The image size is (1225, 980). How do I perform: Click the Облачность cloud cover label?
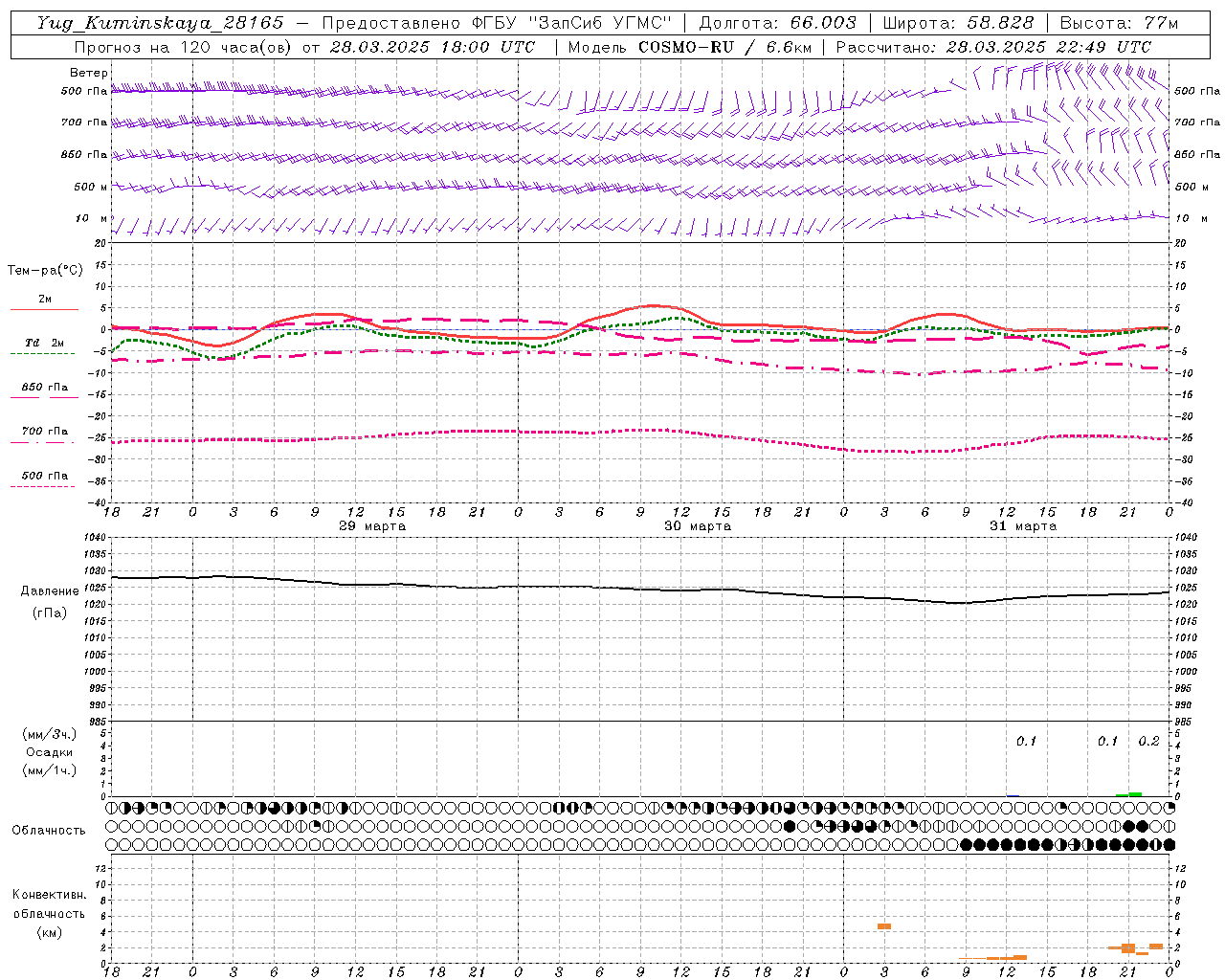tap(49, 830)
